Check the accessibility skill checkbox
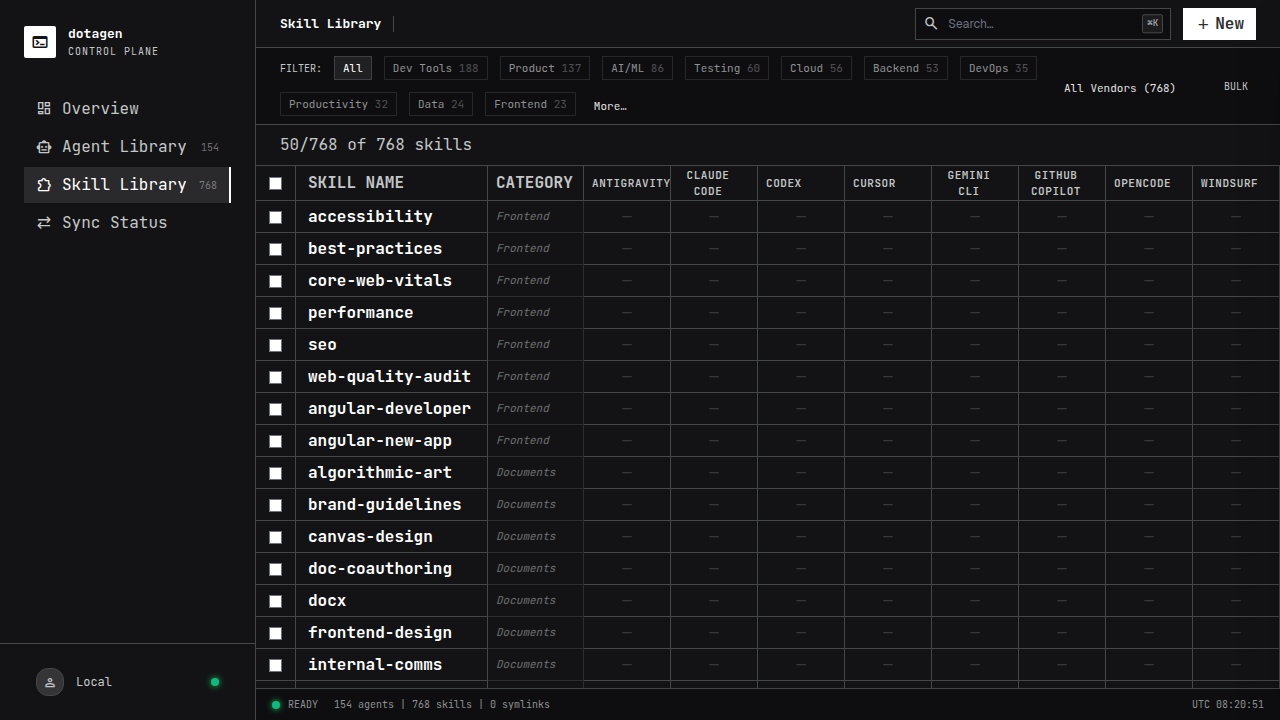Screen dimensions: 1280x720 [276, 217]
